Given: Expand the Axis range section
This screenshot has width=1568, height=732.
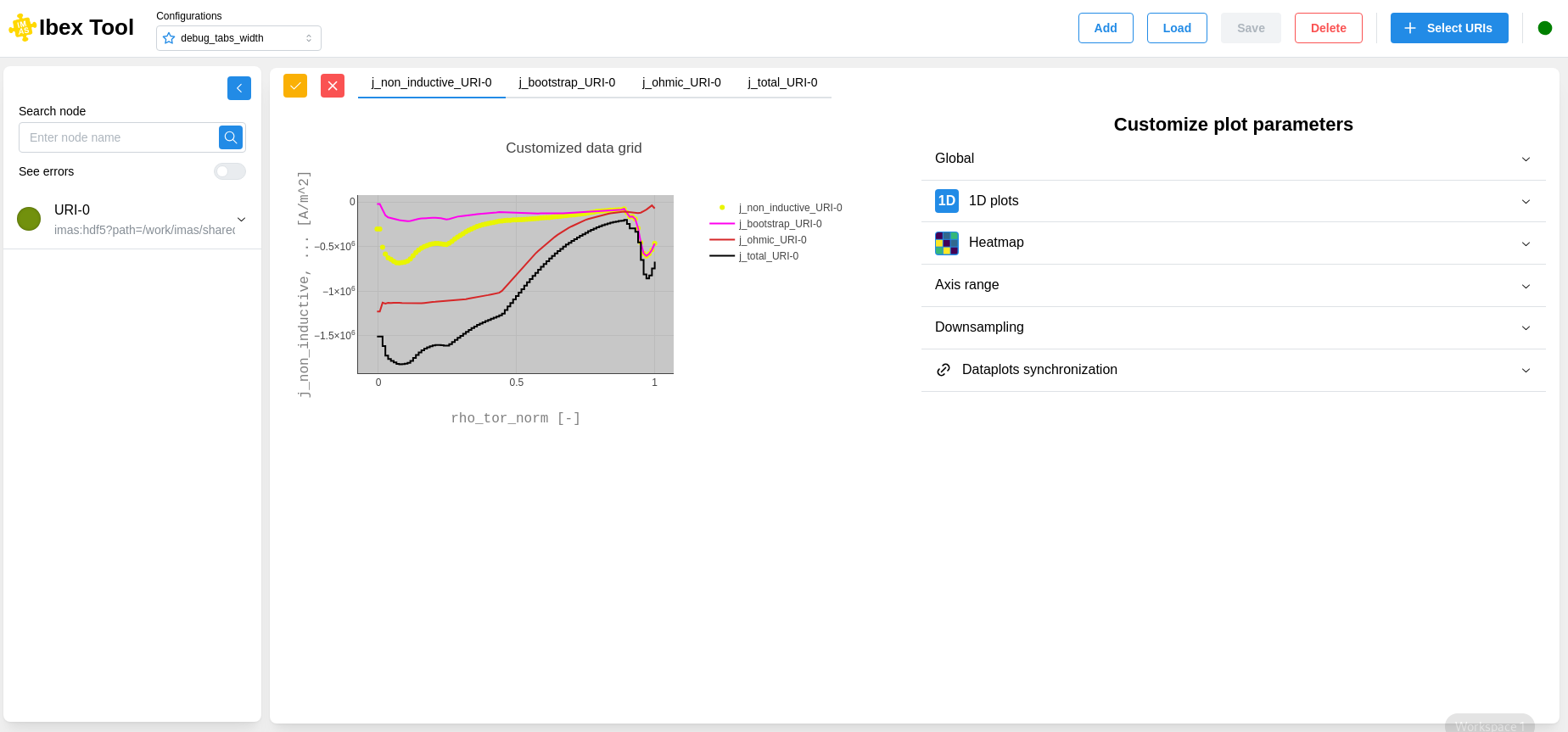Looking at the screenshot, I should pos(1233,285).
